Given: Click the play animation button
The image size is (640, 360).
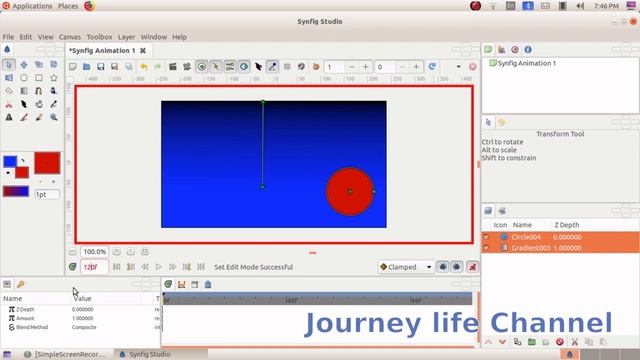Looking at the screenshot, I should tap(158, 267).
